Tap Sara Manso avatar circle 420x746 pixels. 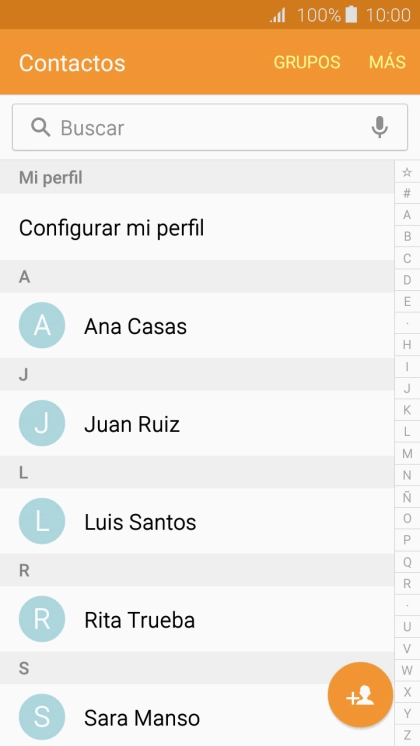pos(42,717)
